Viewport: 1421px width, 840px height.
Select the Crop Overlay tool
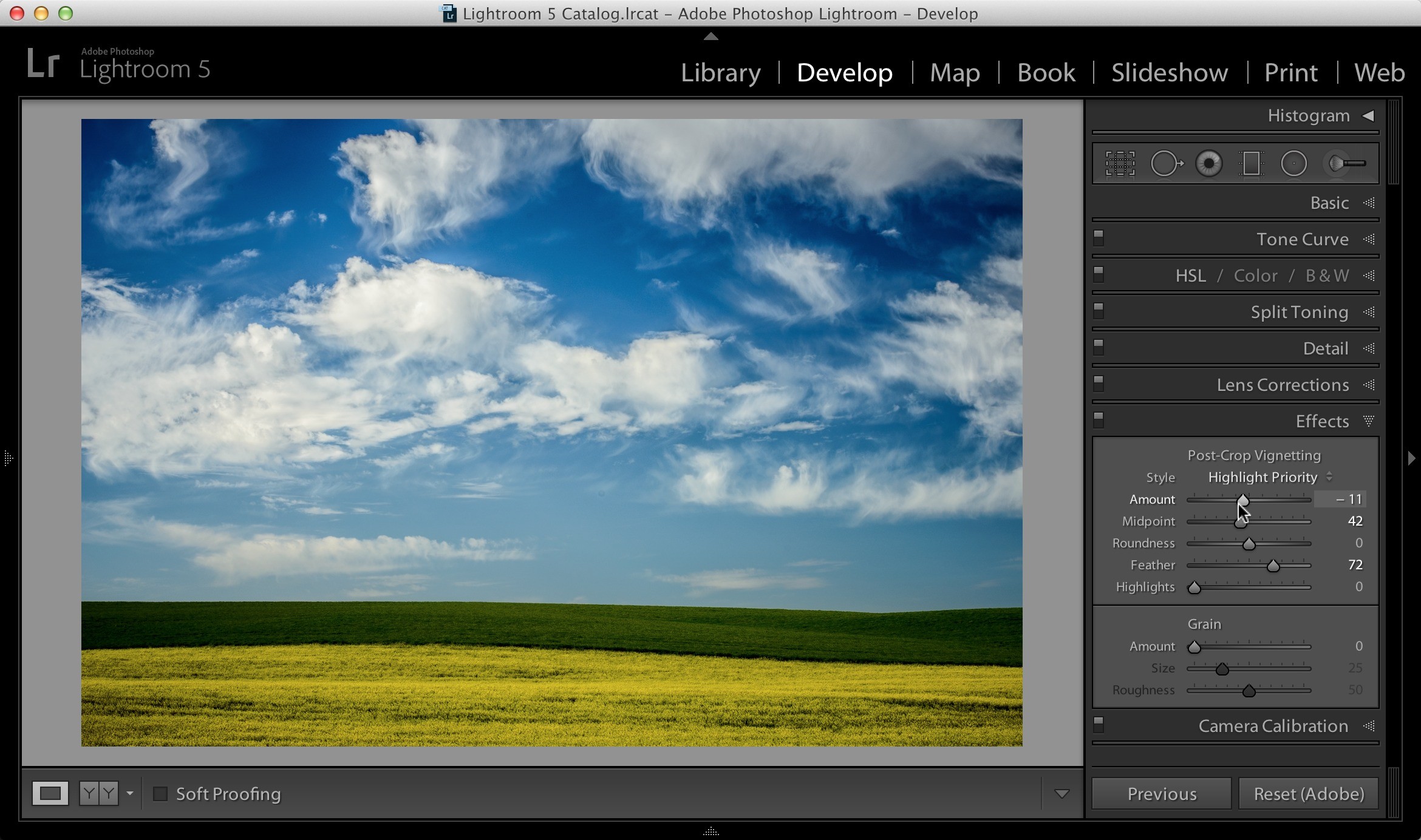(1120, 163)
